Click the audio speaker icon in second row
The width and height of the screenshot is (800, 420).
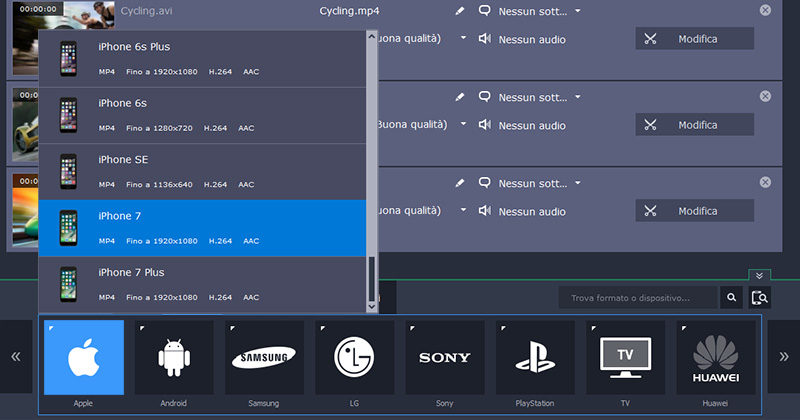[x=485, y=125]
